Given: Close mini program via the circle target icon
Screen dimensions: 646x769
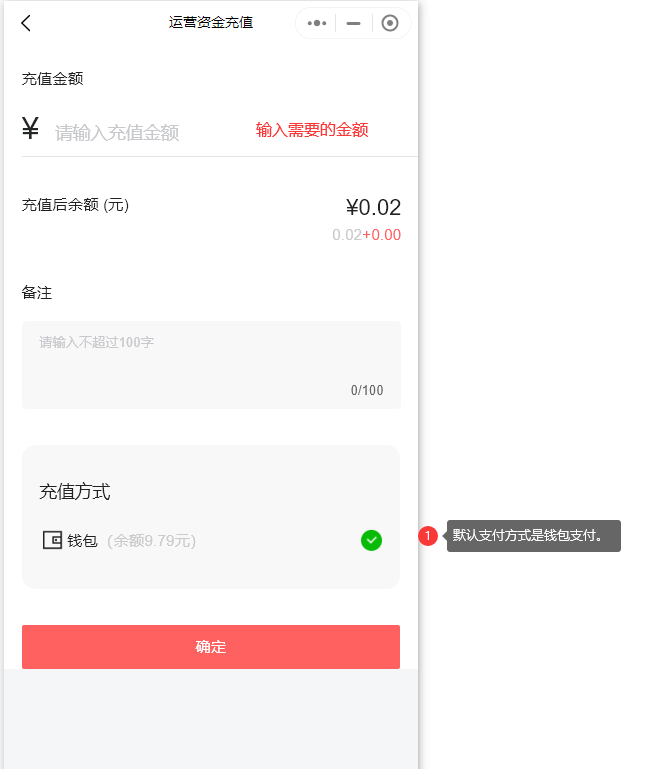Looking at the screenshot, I should pos(390,23).
